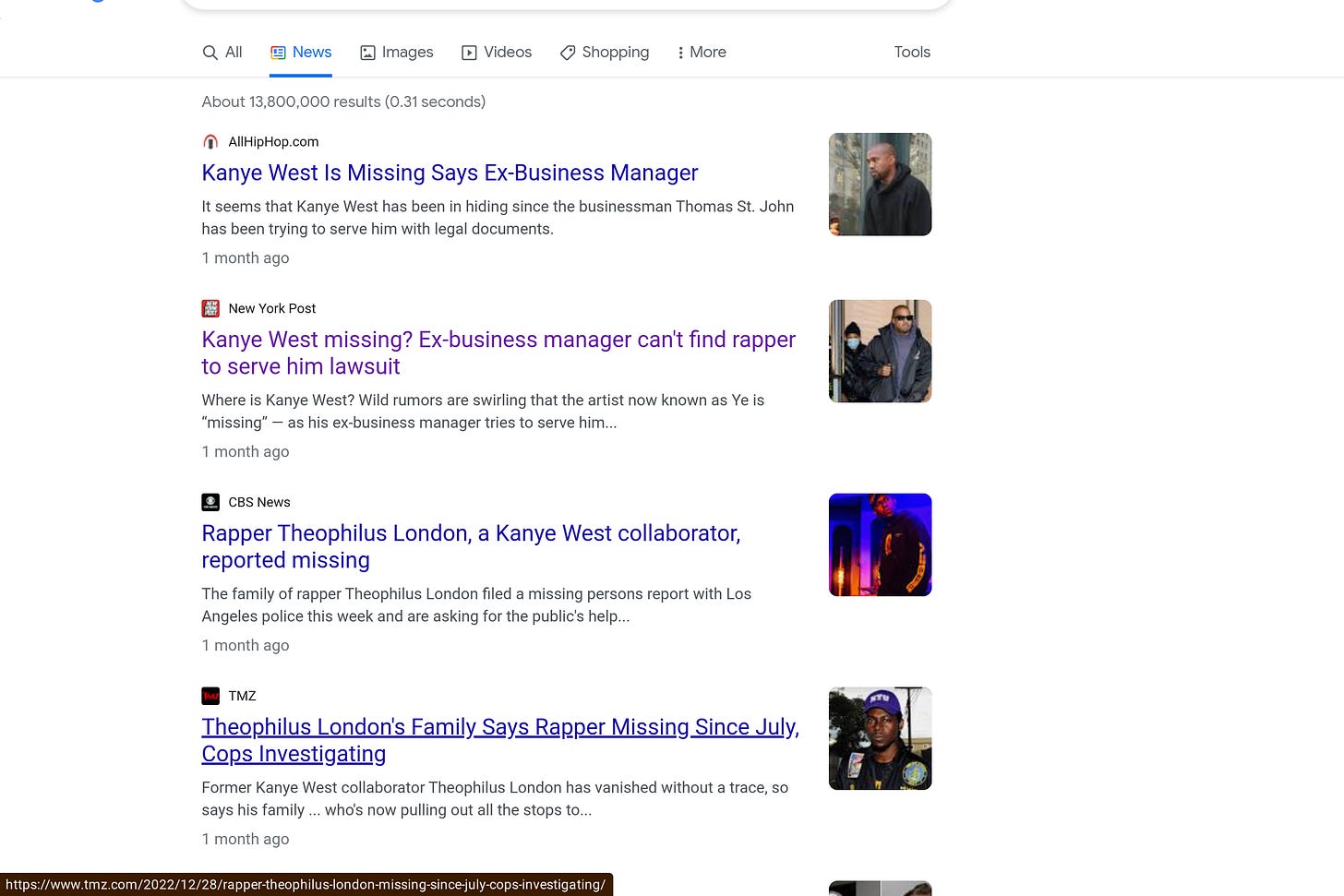
Task: Click inside the search input field
Action: [567, 4]
